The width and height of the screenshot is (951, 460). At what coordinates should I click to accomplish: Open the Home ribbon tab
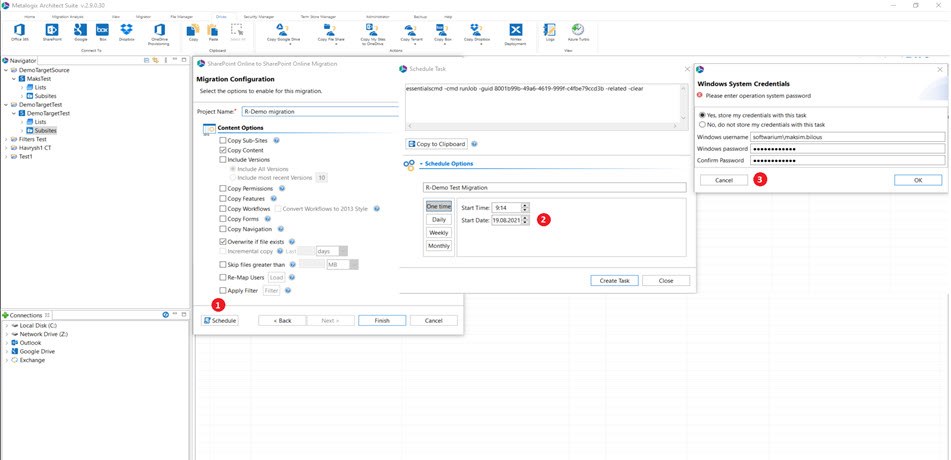tap(29, 16)
